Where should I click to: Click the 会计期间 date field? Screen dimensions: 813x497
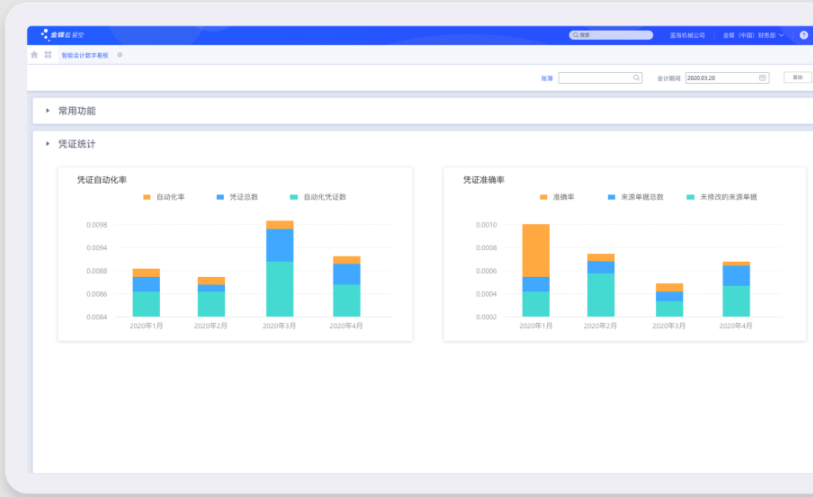727,78
